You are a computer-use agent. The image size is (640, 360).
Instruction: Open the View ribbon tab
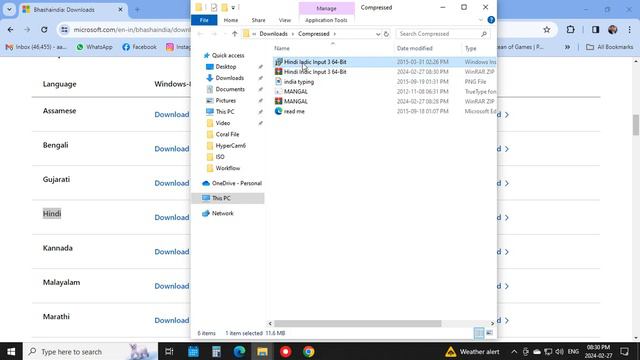[284, 20]
